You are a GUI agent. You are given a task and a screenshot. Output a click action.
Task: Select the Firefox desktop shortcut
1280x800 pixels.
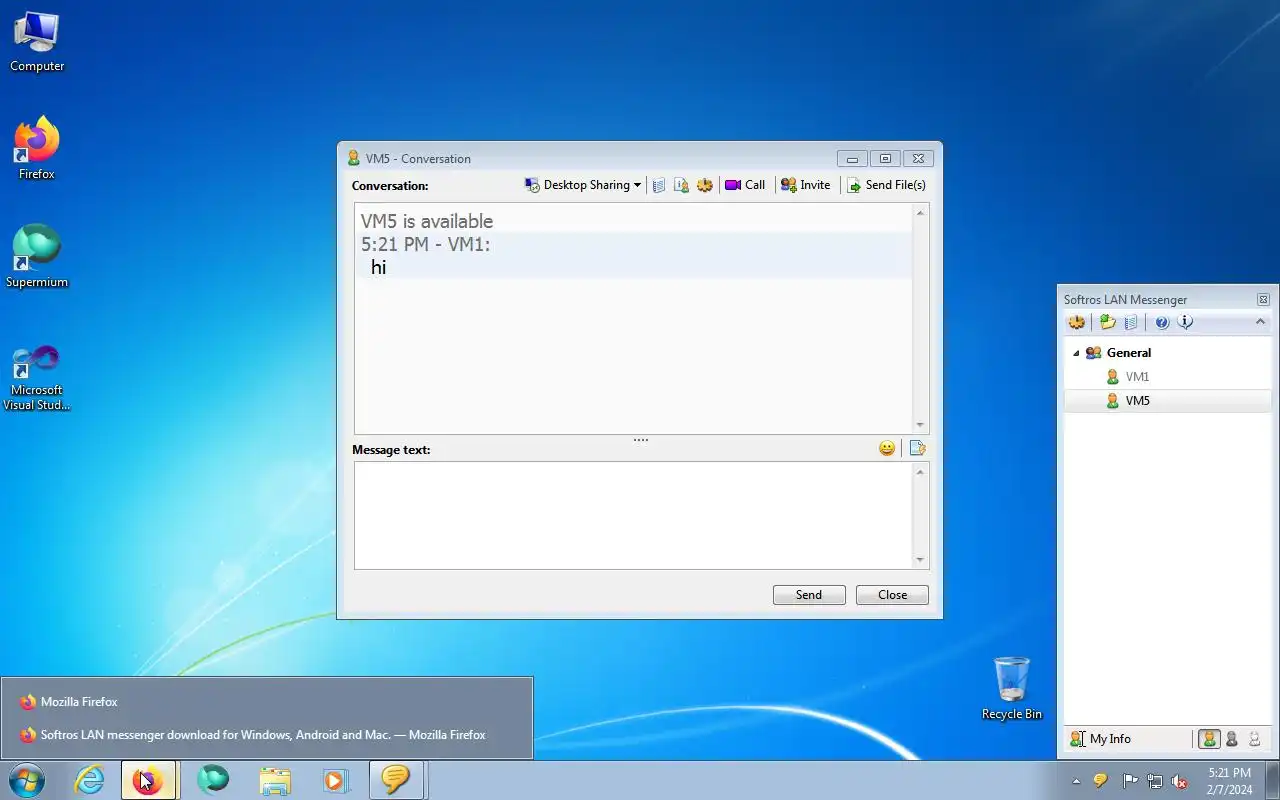coord(37,148)
